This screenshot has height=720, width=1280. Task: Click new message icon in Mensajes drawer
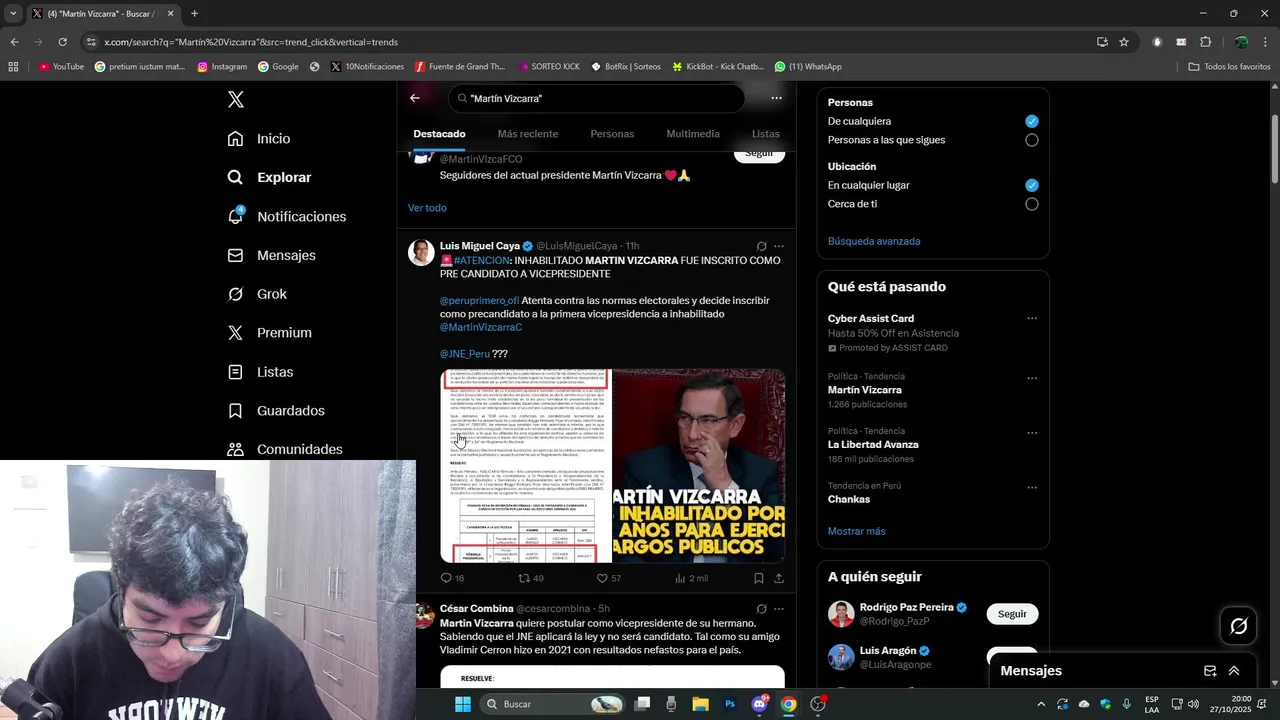point(1210,671)
